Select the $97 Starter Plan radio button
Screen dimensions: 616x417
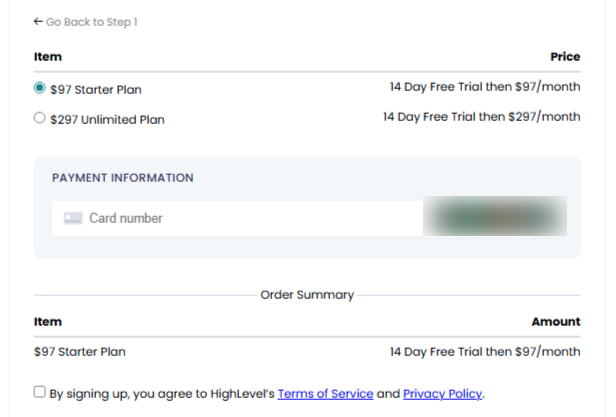[x=40, y=88]
